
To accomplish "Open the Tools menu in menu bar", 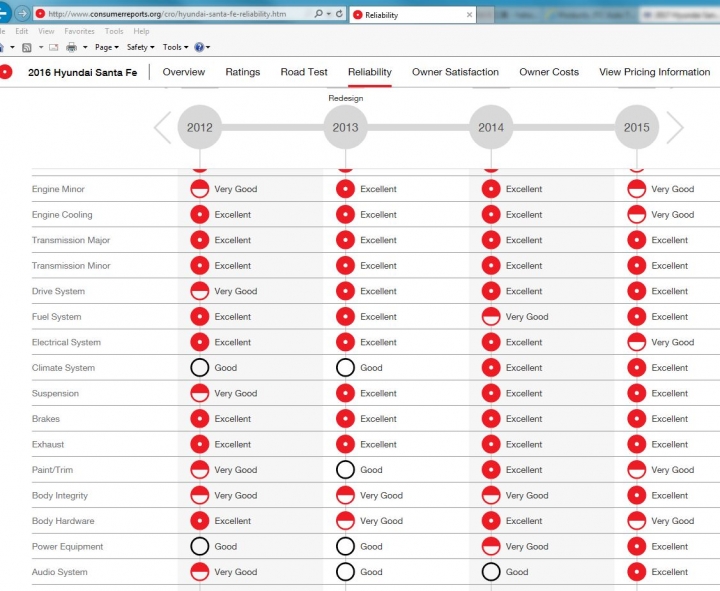I will 114,31.
